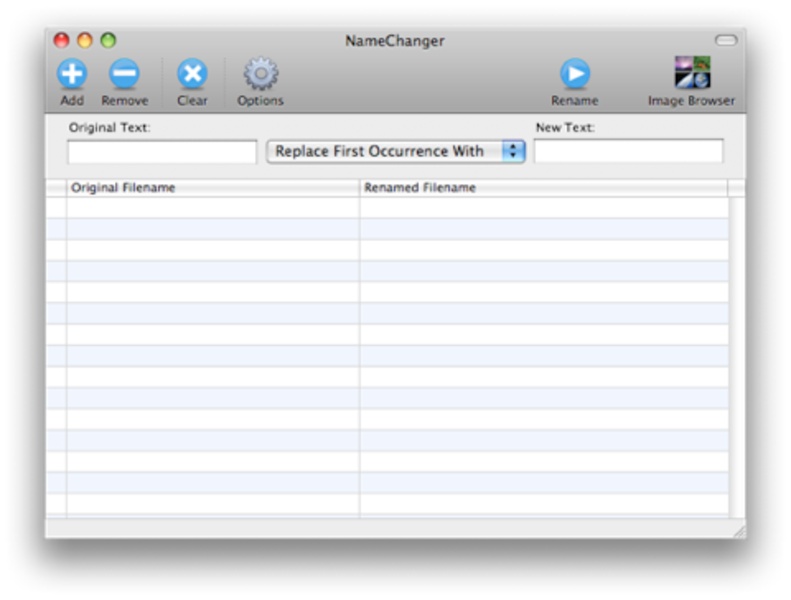
Task: Open Options via the gear icon
Action: 260,74
